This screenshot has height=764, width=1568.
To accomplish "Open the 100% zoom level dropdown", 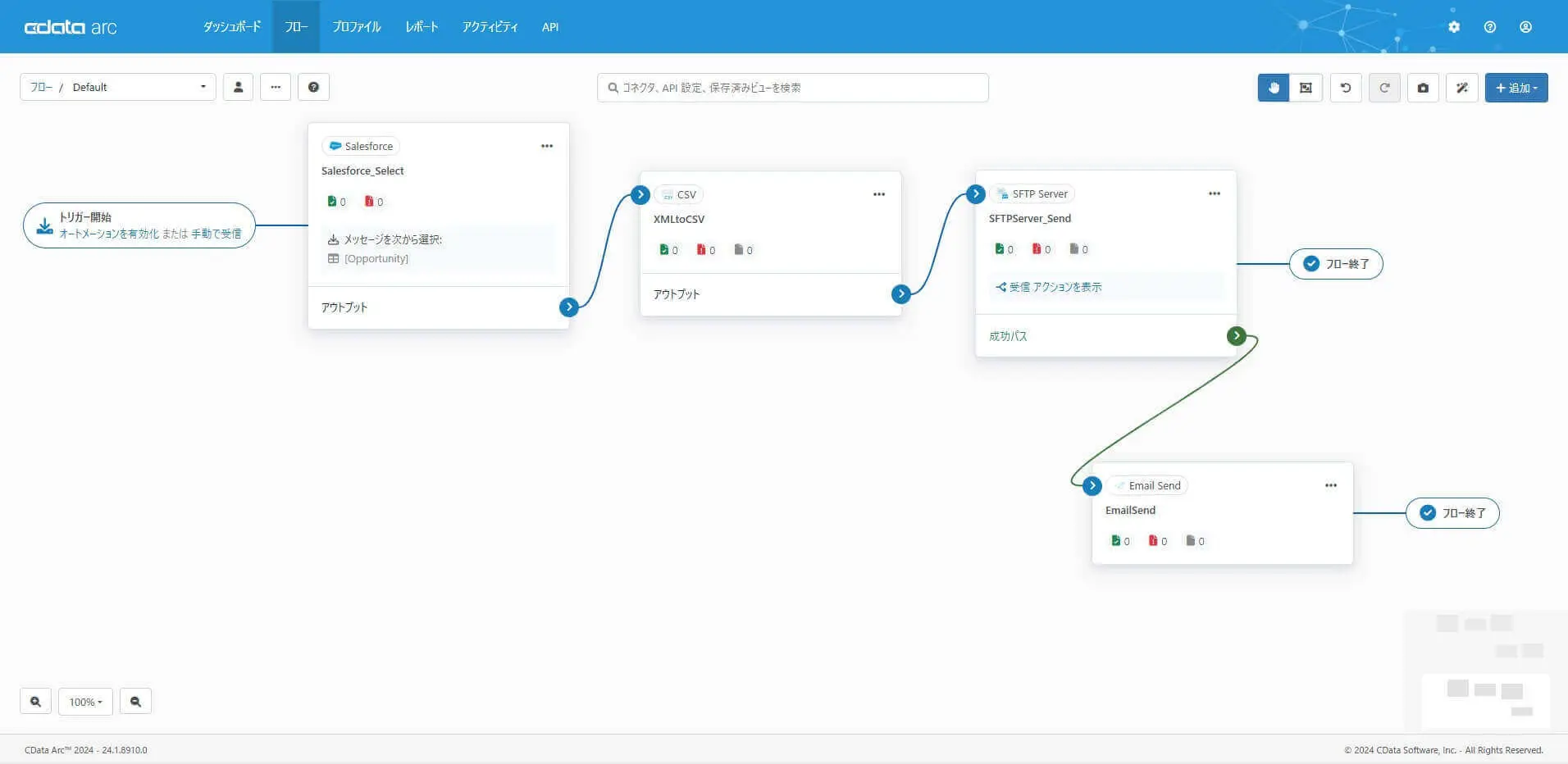I will (x=85, y=702).
